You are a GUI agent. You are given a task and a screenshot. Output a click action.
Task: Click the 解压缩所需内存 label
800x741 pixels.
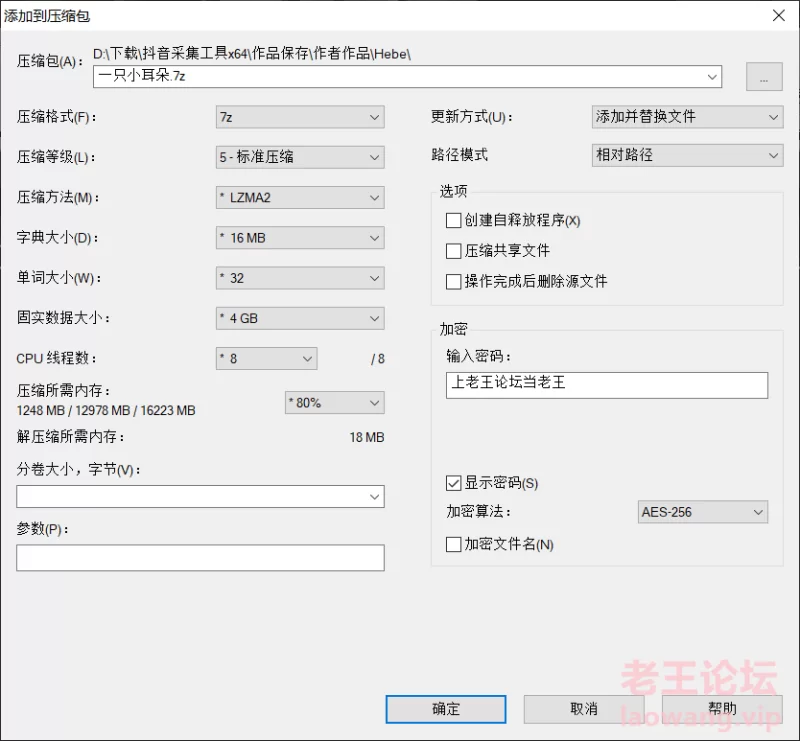70,437
